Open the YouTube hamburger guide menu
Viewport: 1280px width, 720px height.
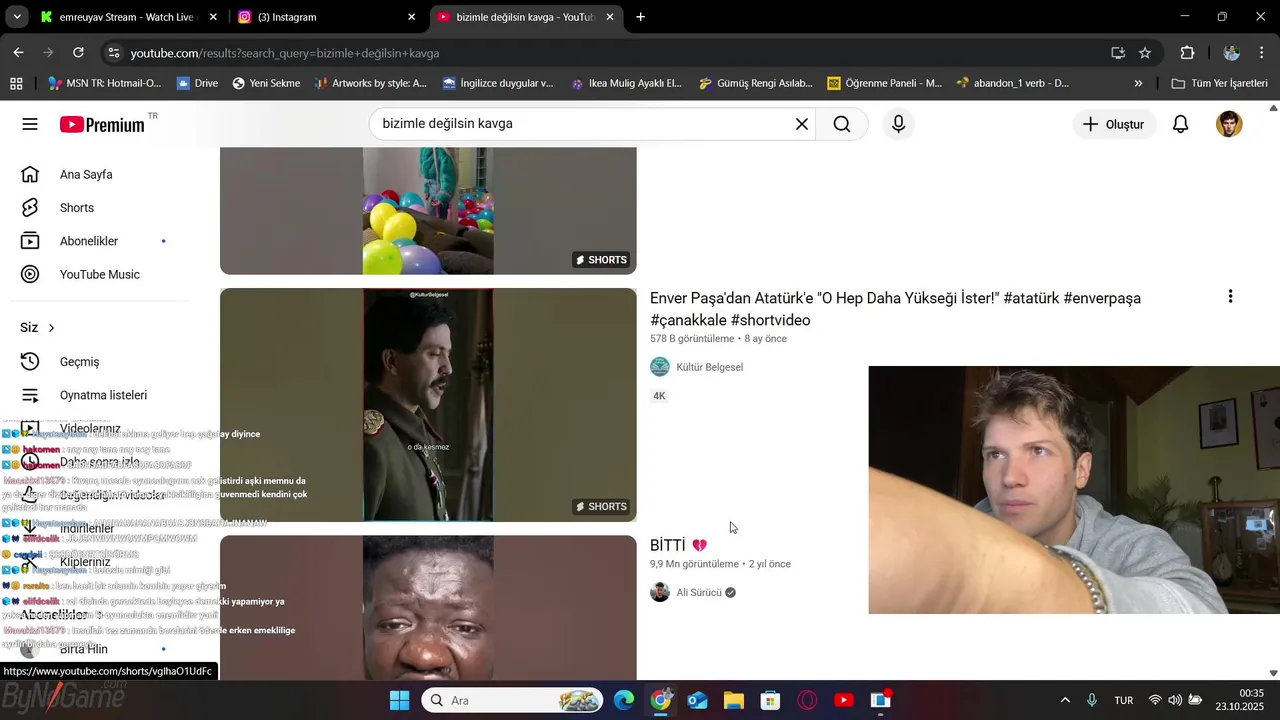30,124
